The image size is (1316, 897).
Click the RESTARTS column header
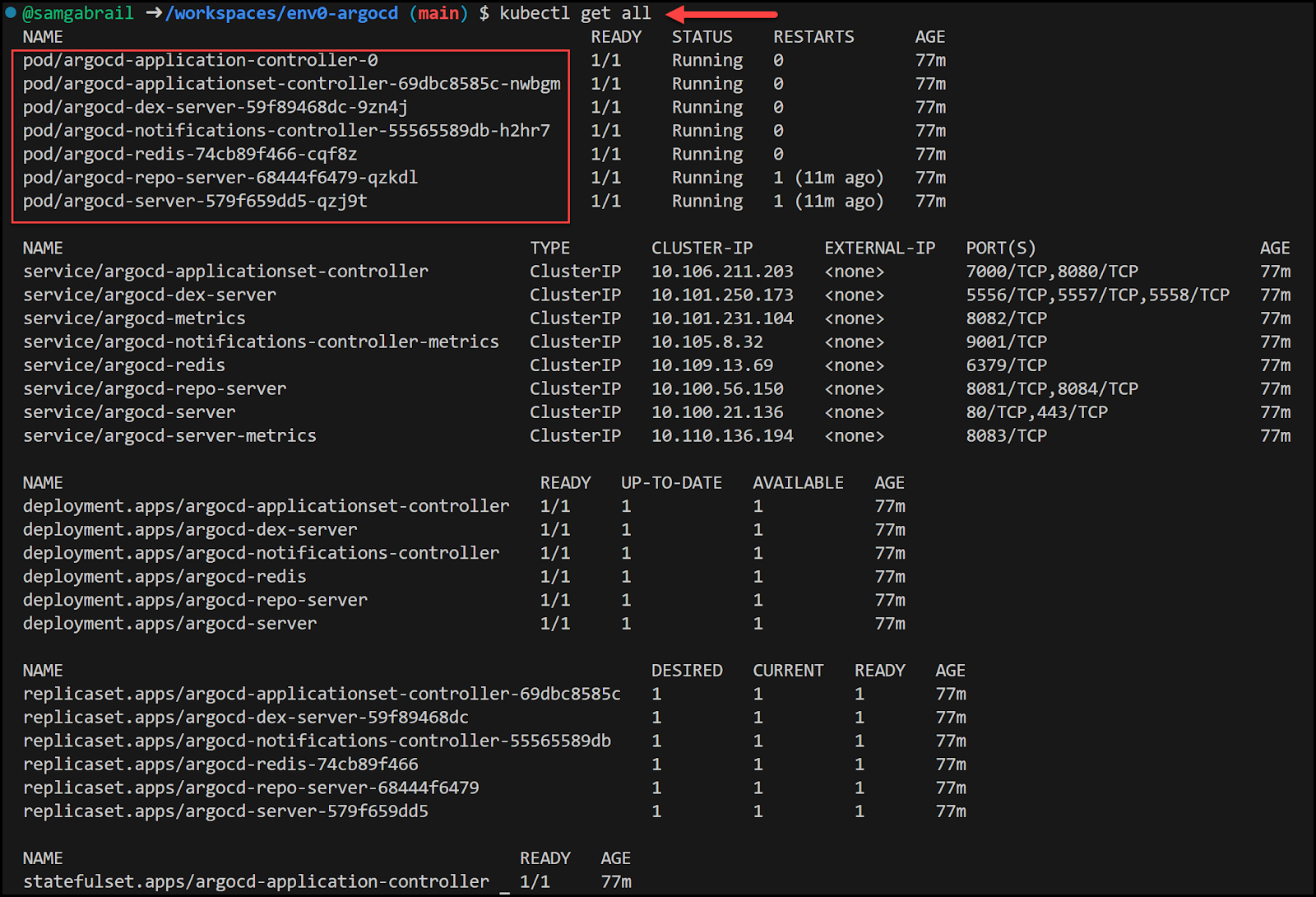pyautogui.click(x=813, y=37)
